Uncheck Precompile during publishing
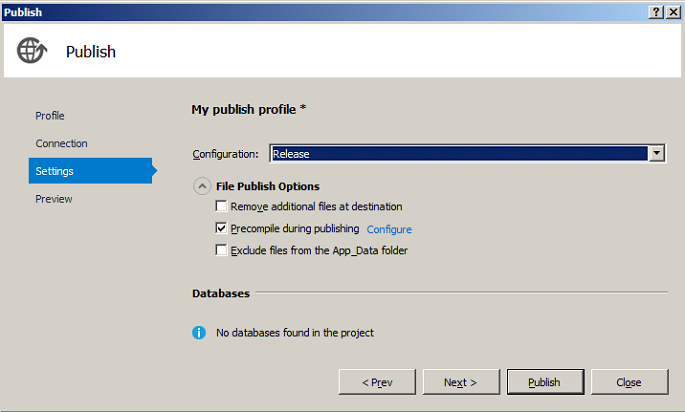The height and width of the screenshot is (412, 685). (x=222, y=229)
